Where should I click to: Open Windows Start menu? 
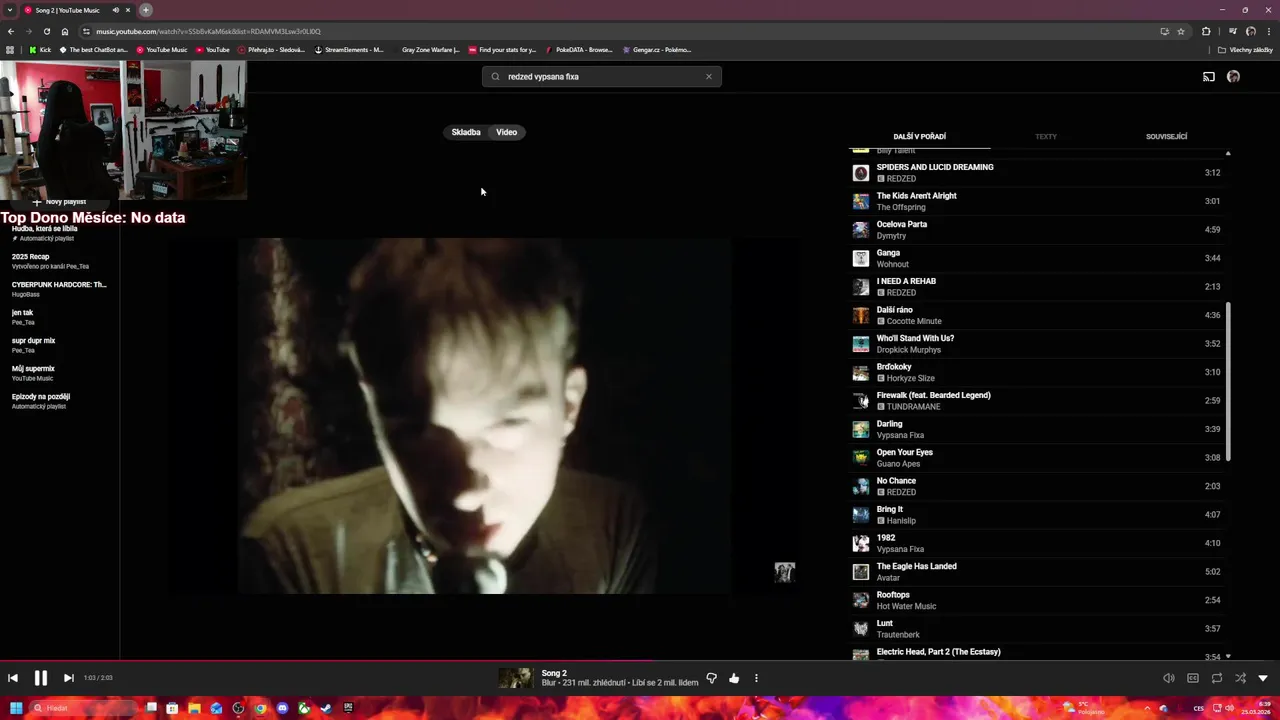15,708
